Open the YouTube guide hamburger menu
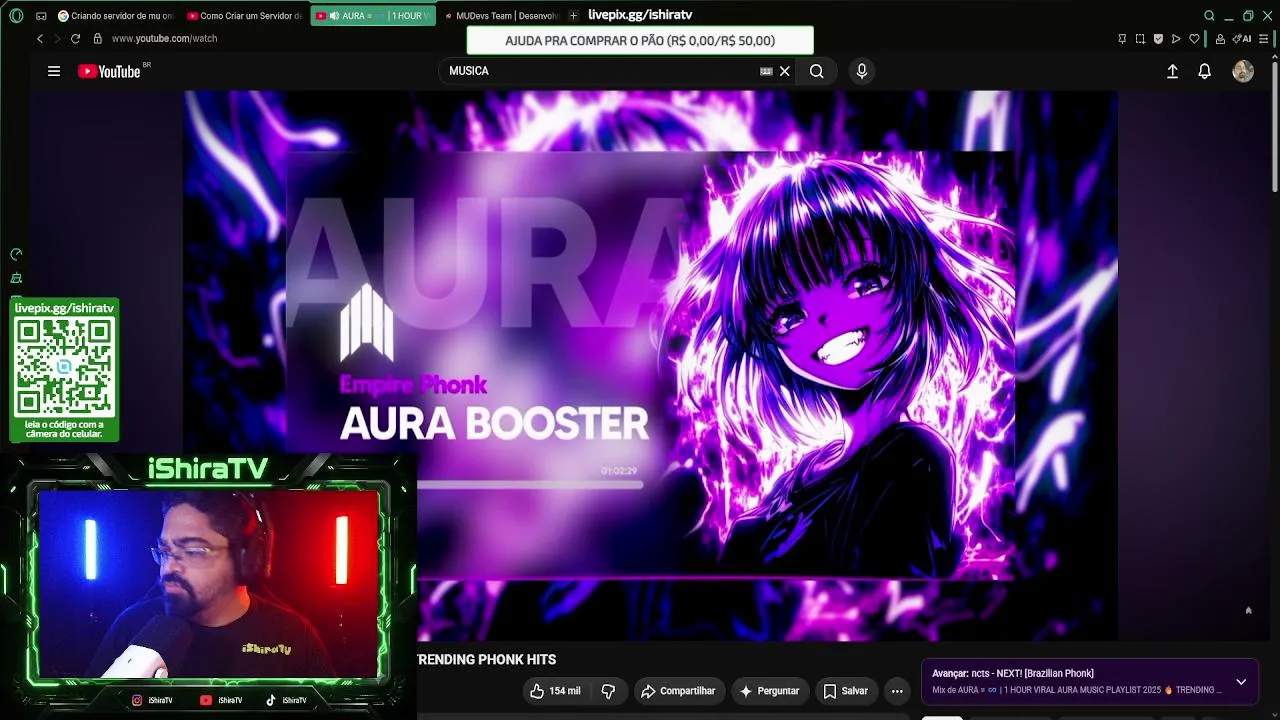1280x720 pixels. pos(54,71)
